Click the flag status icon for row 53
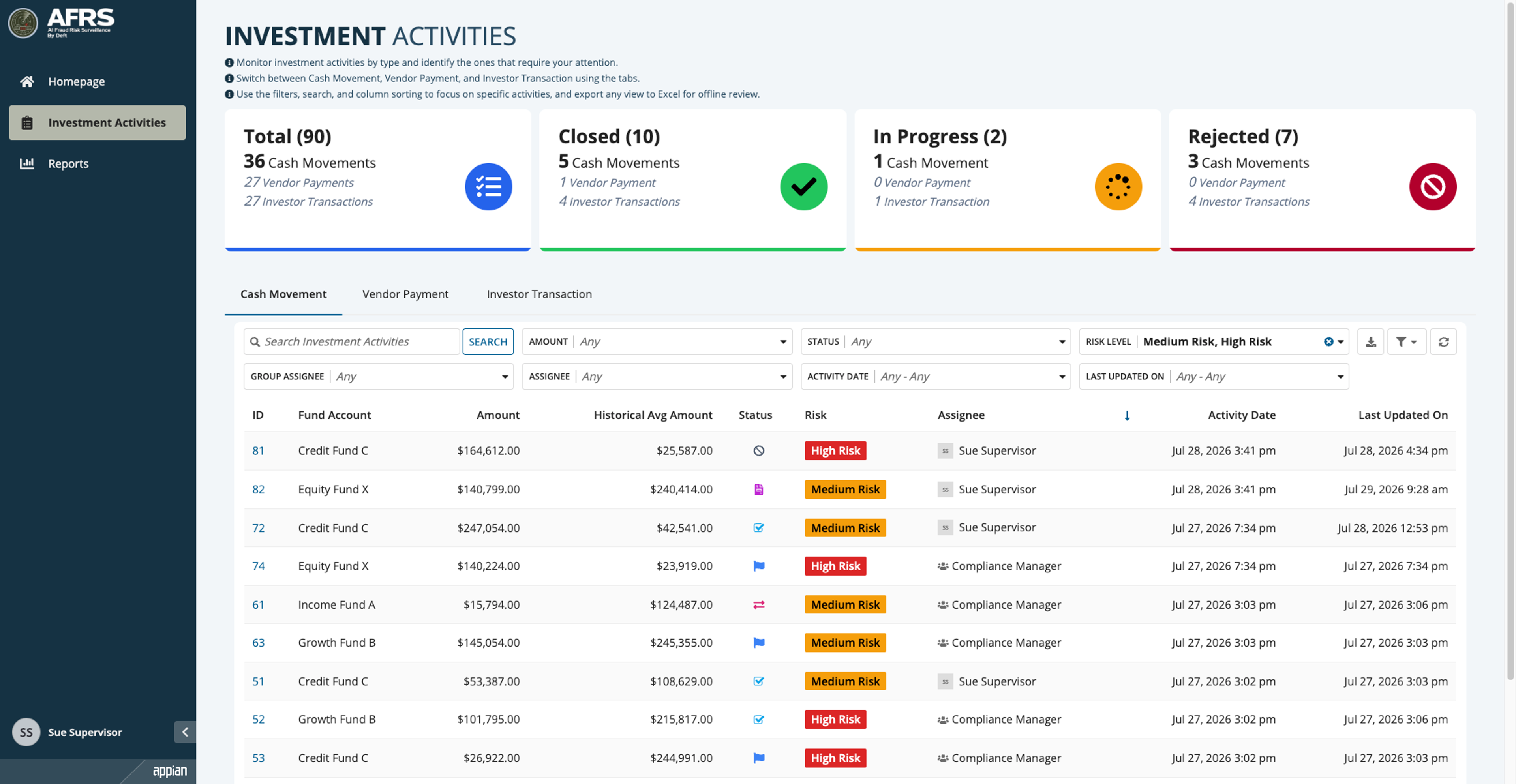 tap(758, 758)
